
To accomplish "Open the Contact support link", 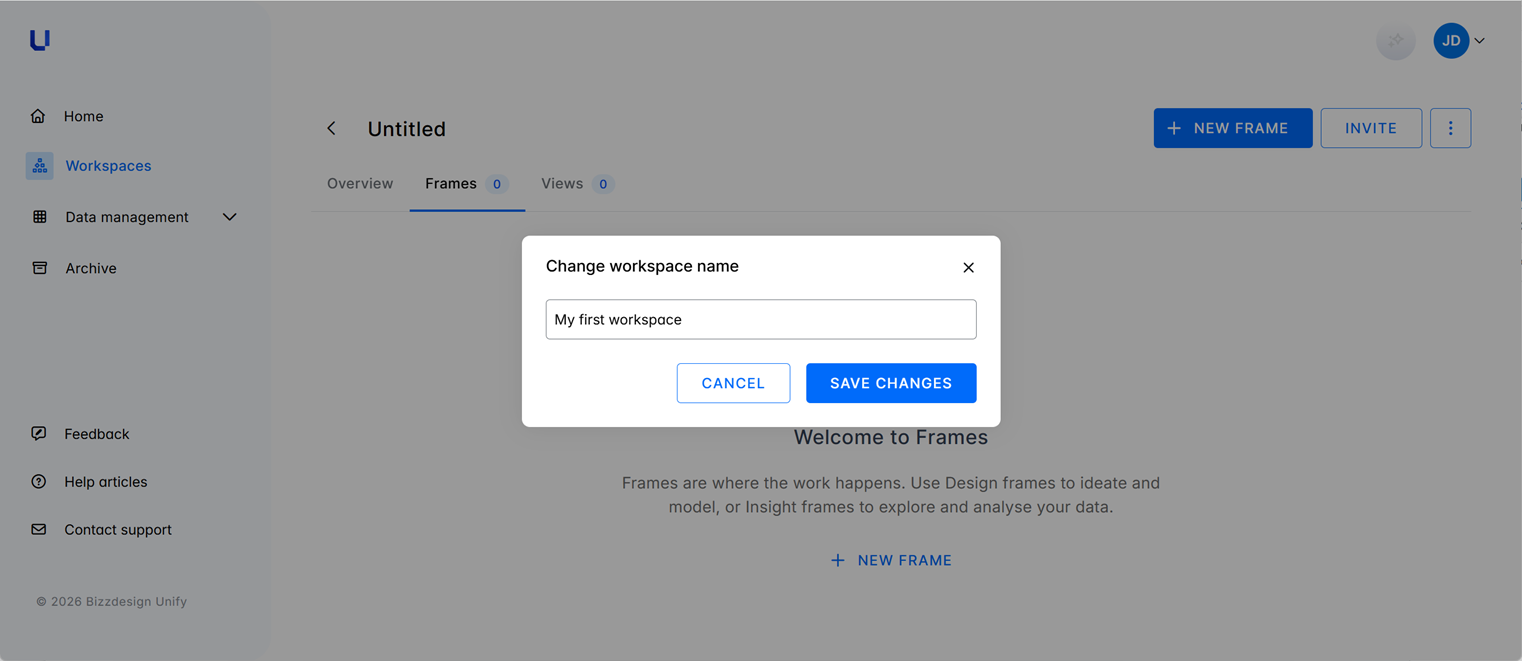I will click(x=118, y=530).
